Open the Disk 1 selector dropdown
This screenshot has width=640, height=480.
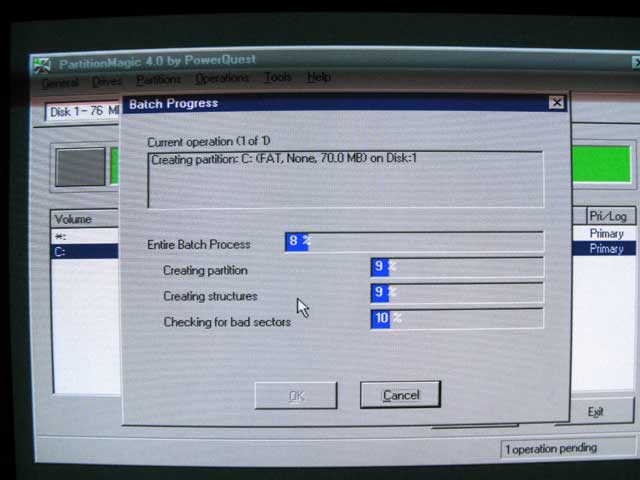(83, 111)
